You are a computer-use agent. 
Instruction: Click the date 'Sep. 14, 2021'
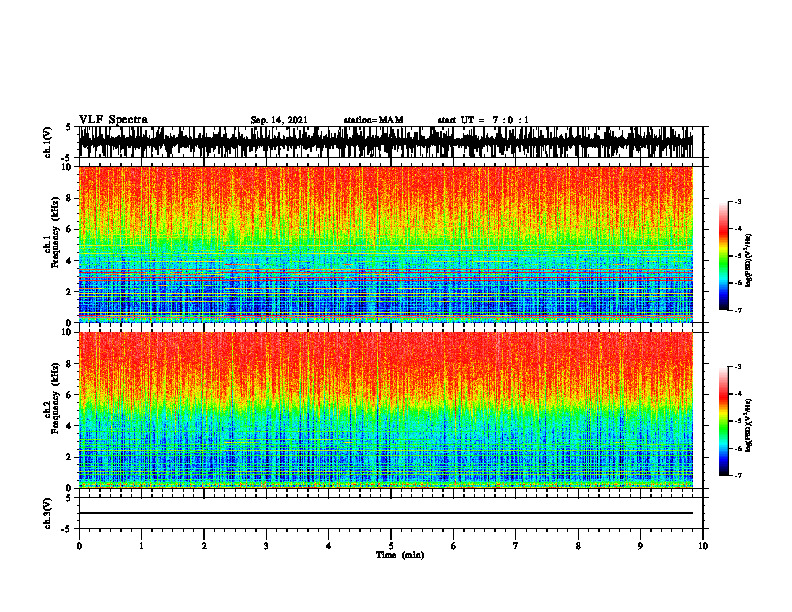279,120
